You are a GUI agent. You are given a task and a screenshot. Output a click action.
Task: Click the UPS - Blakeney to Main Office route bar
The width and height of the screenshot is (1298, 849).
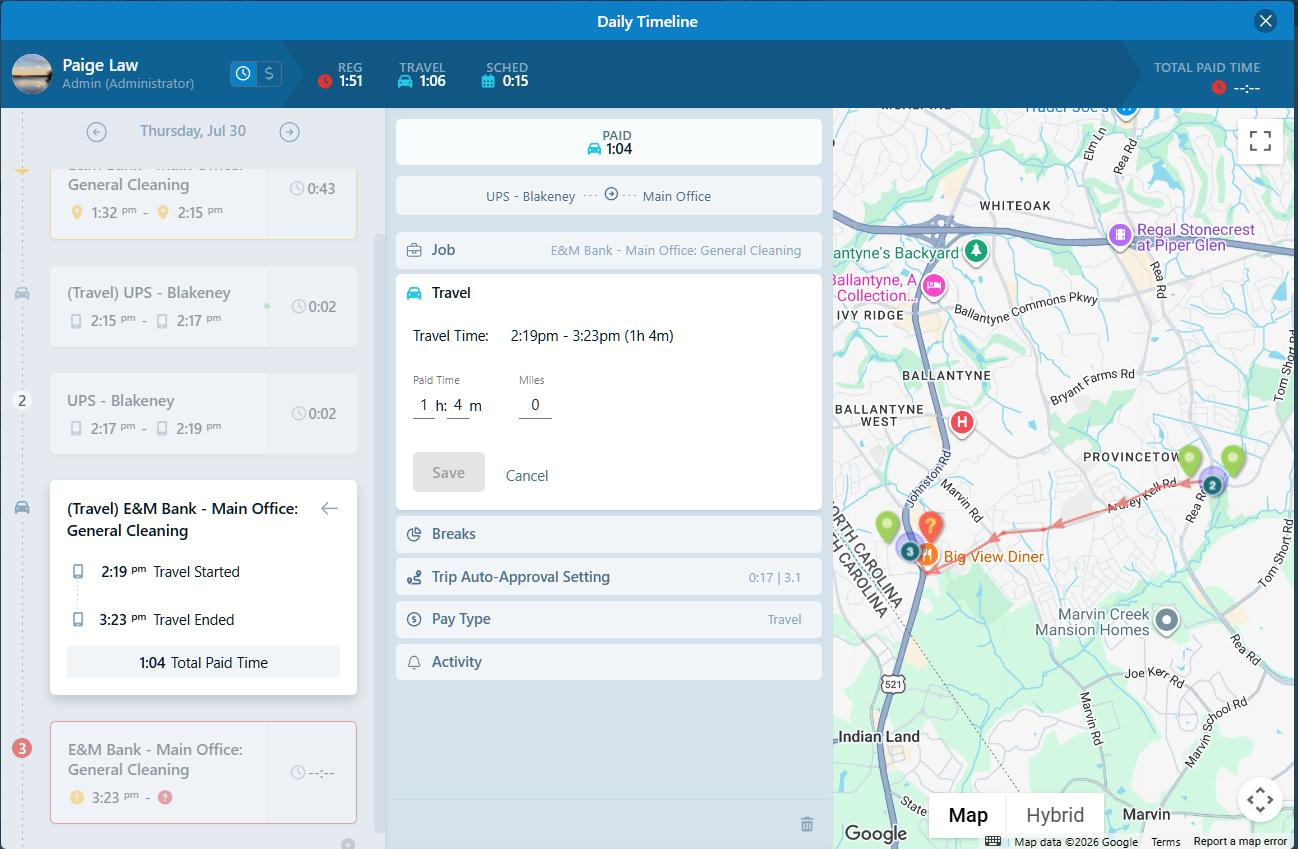pyautogui.click(x=609, y=195)
